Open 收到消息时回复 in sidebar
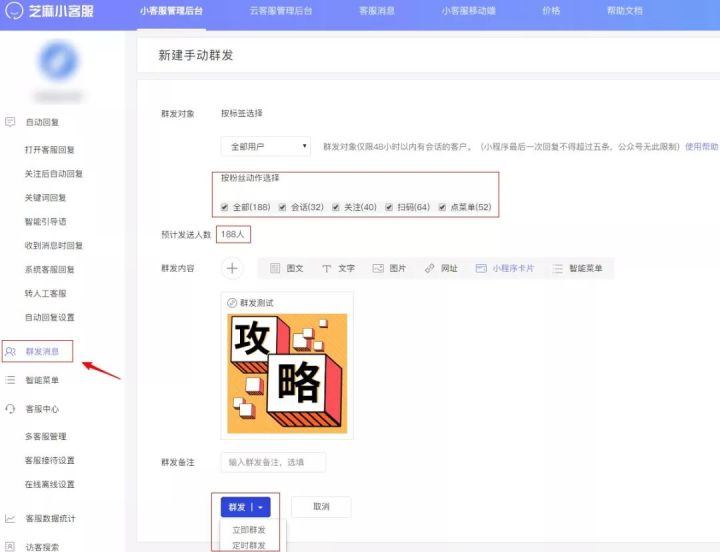Screen dimensions: 720x552 (54, 245)
